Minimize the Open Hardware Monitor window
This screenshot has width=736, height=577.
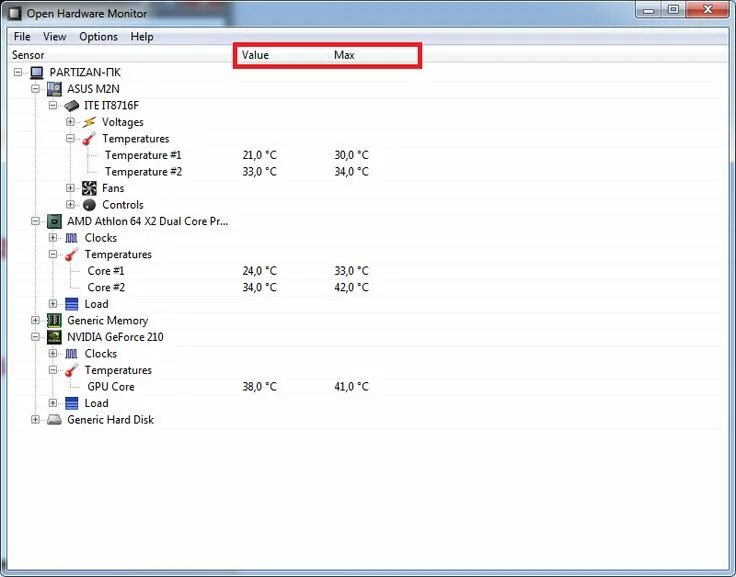[x=648, y=10]
